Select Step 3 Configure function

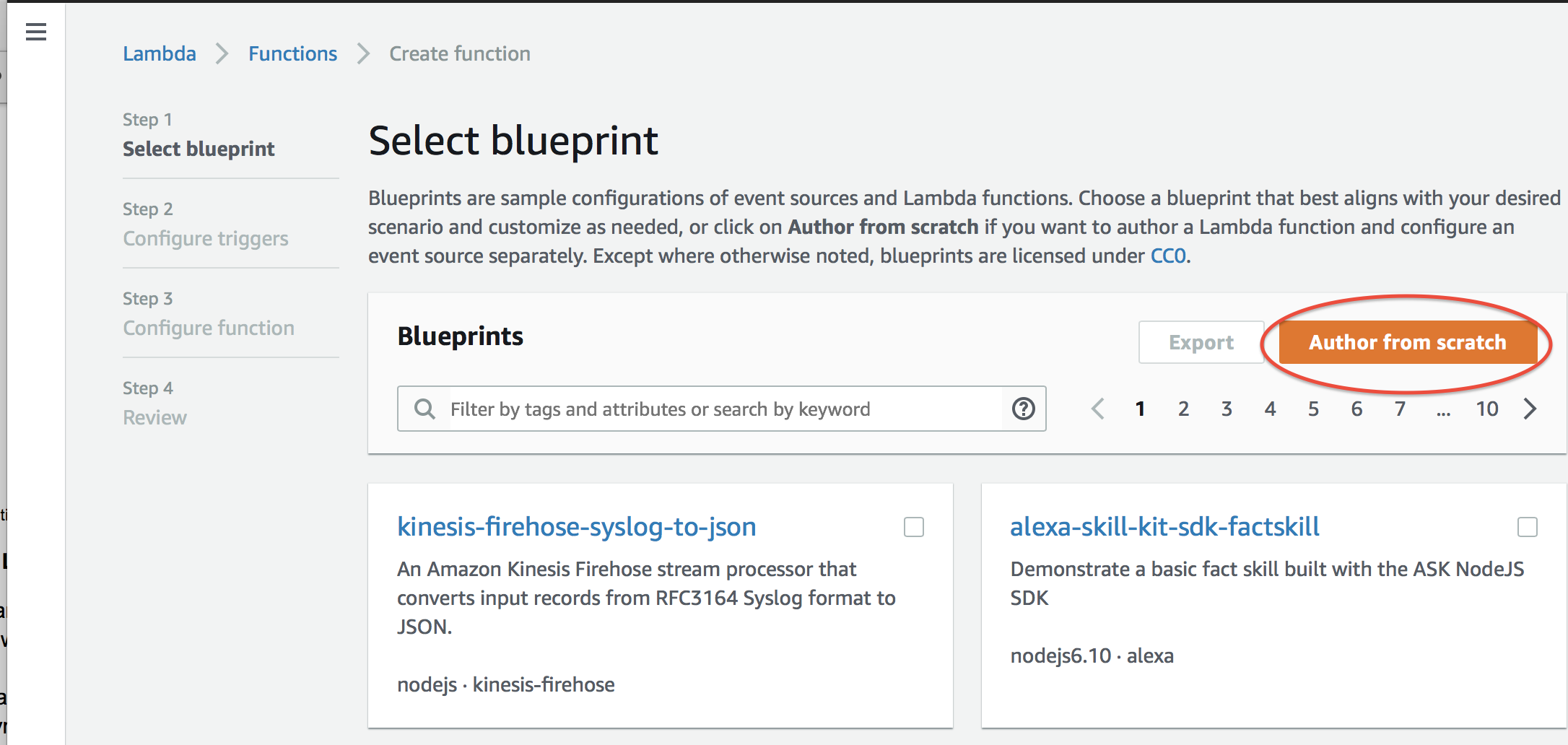[x=208, y=328]
